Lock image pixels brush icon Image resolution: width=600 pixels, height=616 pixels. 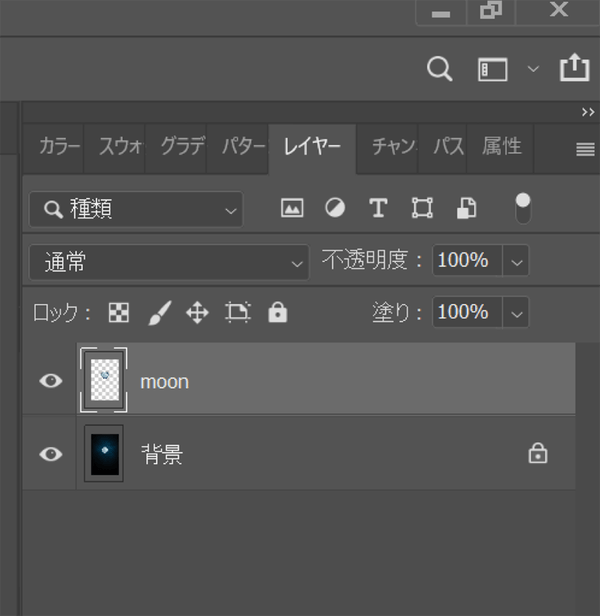[x=159, y=313]
